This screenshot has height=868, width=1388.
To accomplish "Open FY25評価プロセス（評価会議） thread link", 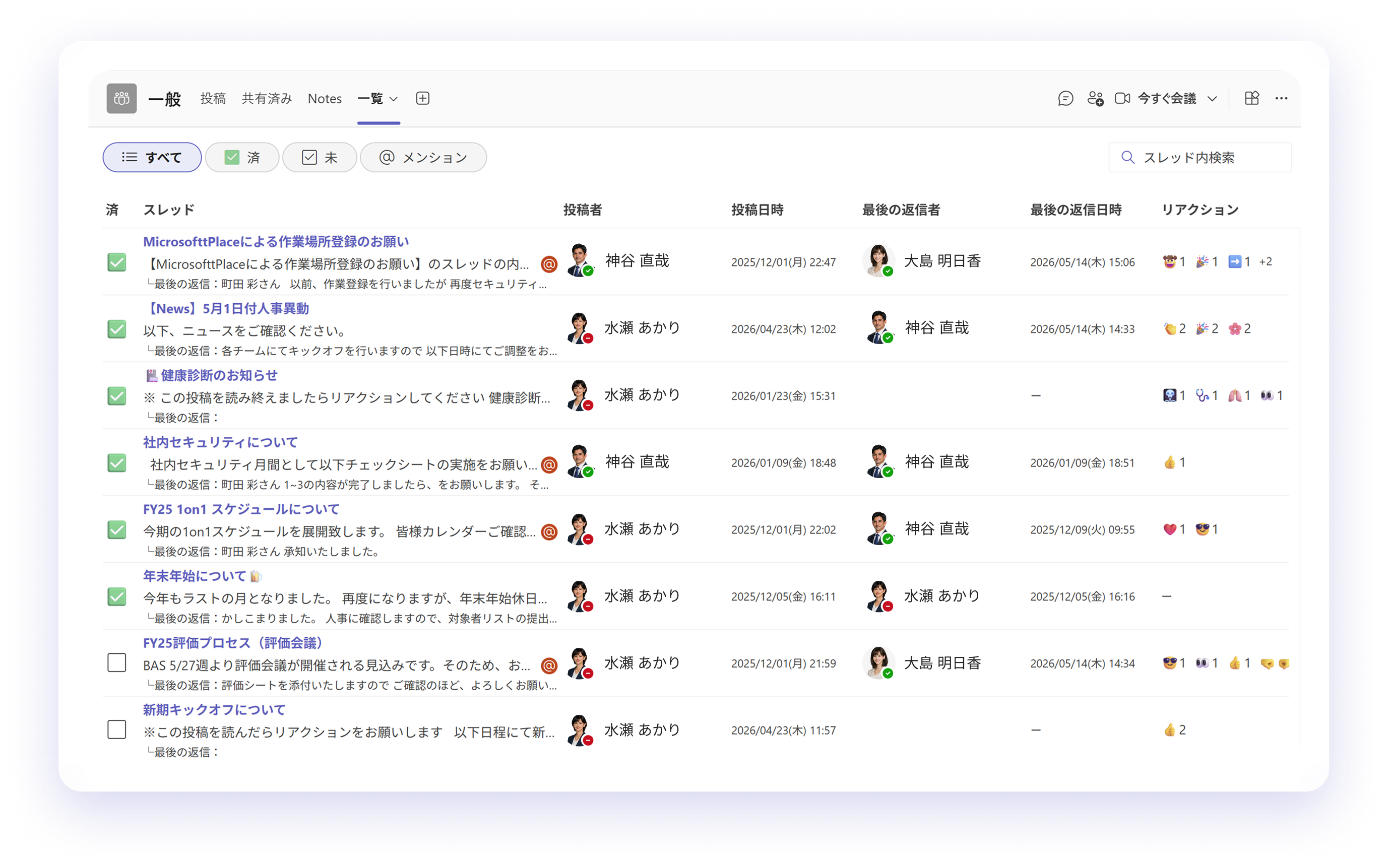I will [x=233, y=643].
